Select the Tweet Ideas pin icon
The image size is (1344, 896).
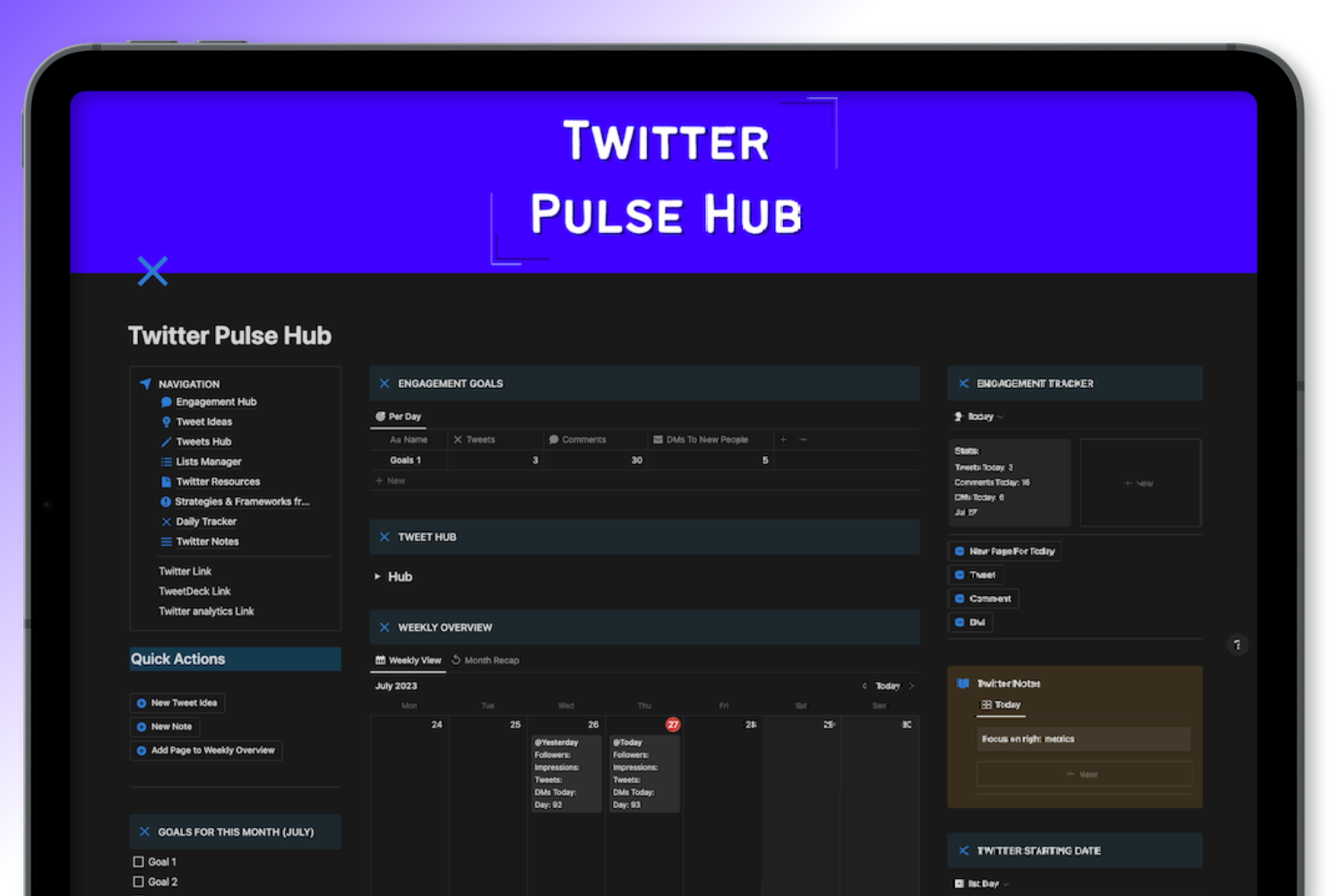[x=166, y=421]
